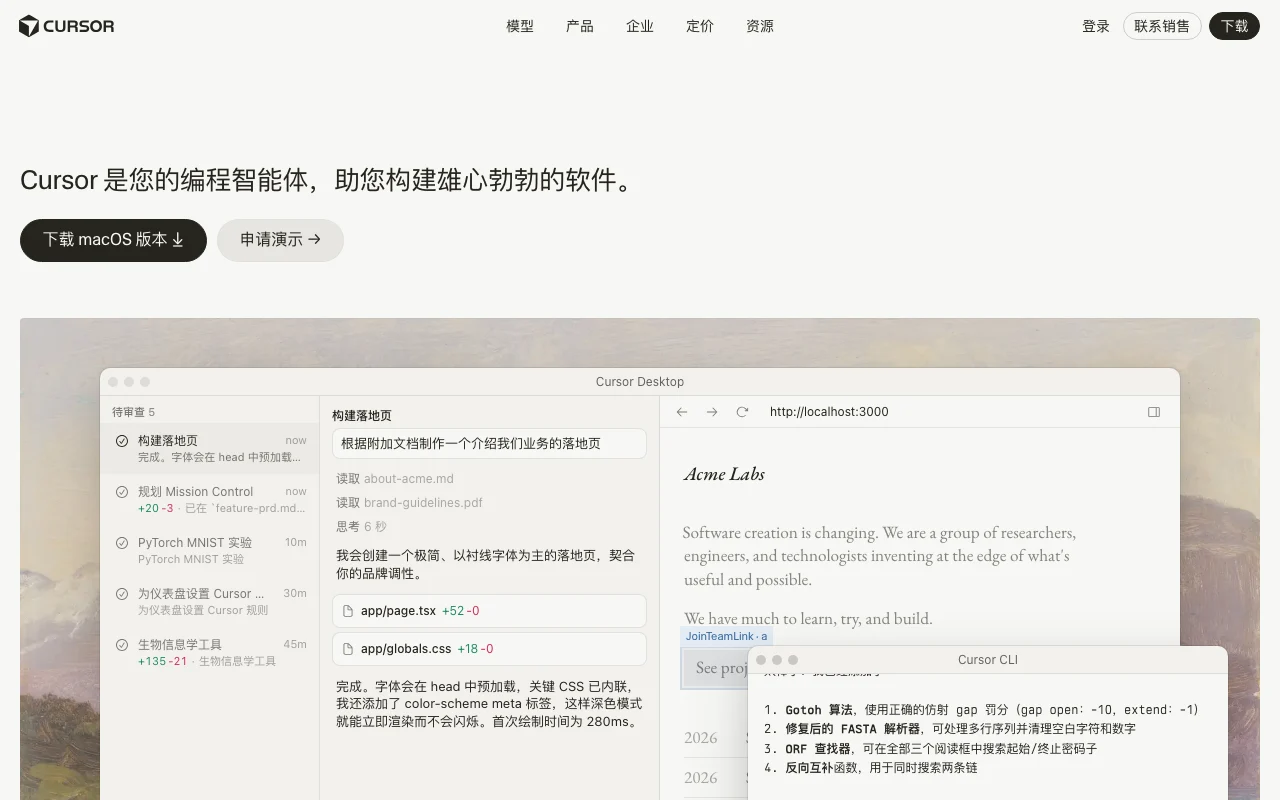Click the 待审查 5 header
The height and width of the screenshot is (800, 1280).
[x=133, y=412]
